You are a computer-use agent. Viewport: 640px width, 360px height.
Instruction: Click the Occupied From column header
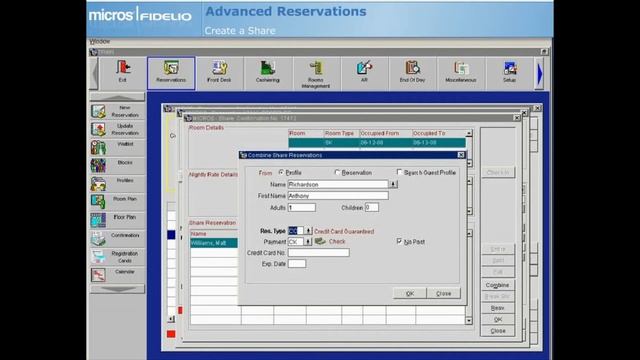point(385,133)
